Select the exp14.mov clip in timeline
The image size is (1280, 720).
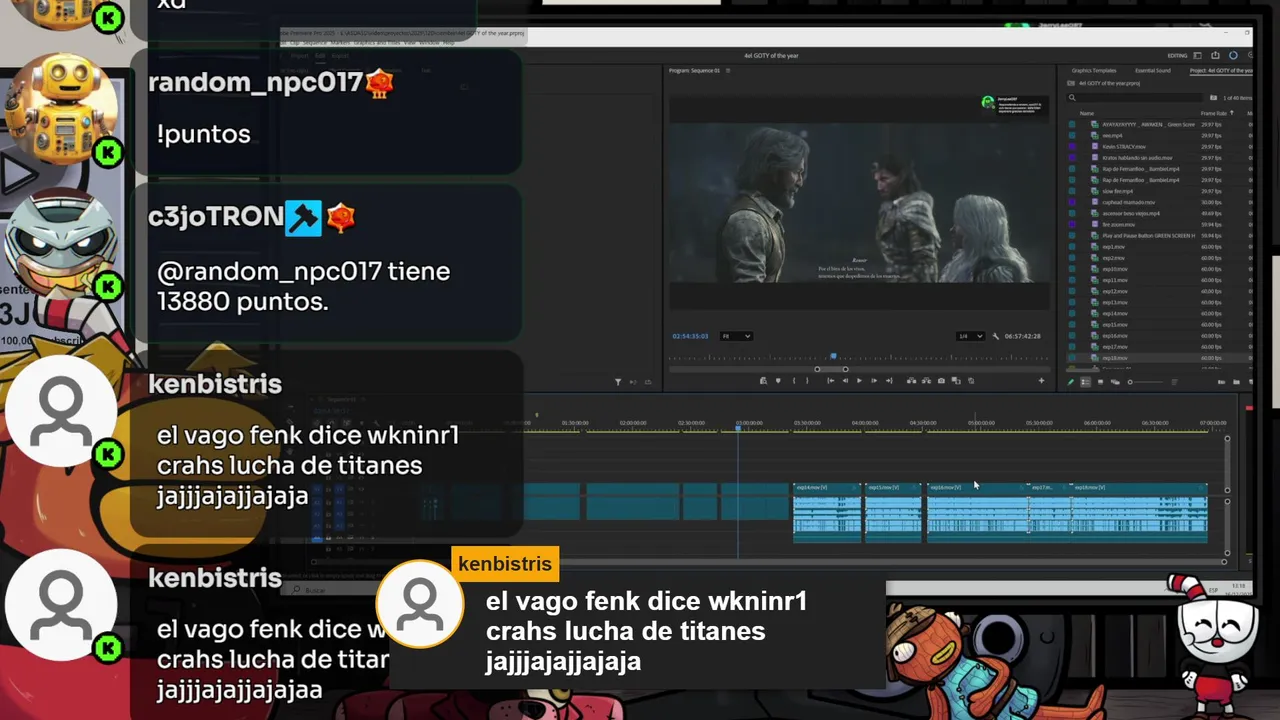[827, 512]
